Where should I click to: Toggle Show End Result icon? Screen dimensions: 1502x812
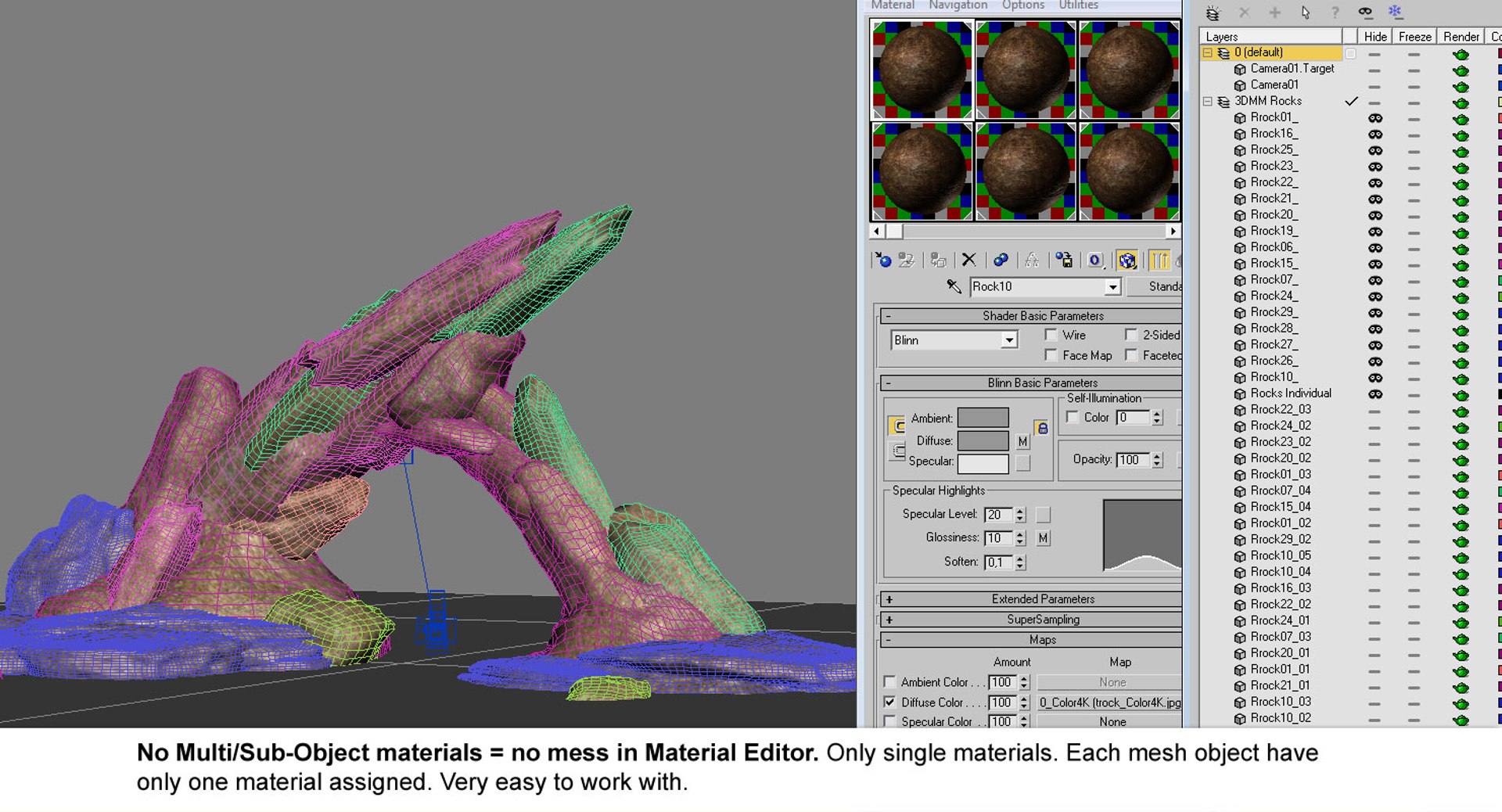point(1159,260)
